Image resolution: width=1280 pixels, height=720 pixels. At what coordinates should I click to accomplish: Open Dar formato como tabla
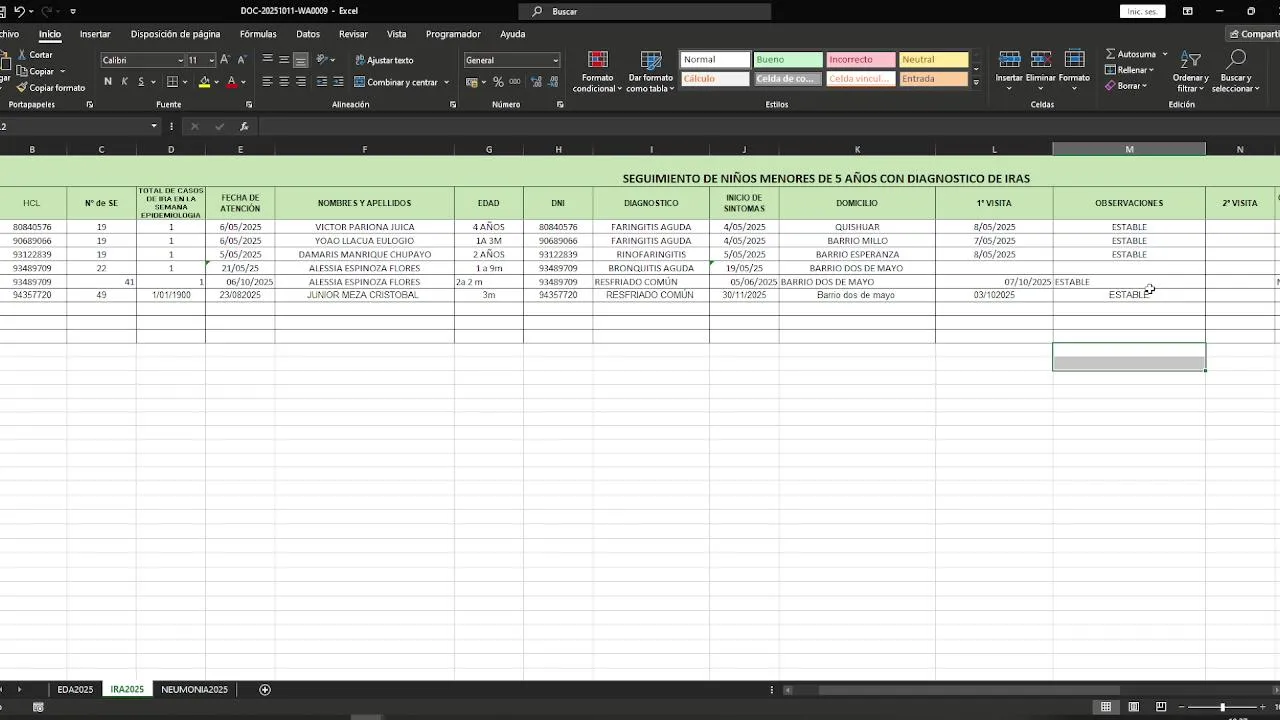click(x=650, y=71)
